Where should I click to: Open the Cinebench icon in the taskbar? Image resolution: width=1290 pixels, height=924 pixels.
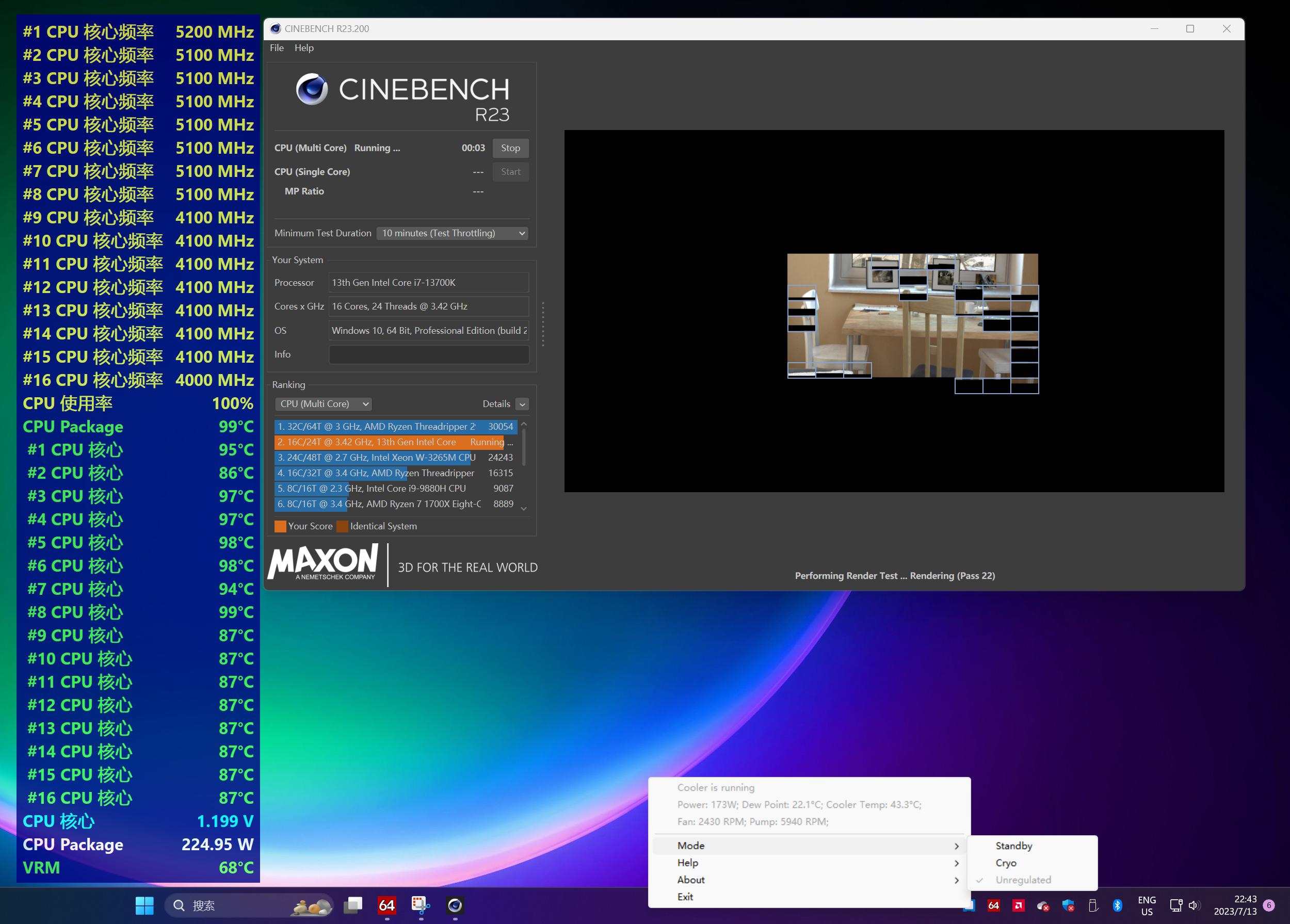(455, 905)
